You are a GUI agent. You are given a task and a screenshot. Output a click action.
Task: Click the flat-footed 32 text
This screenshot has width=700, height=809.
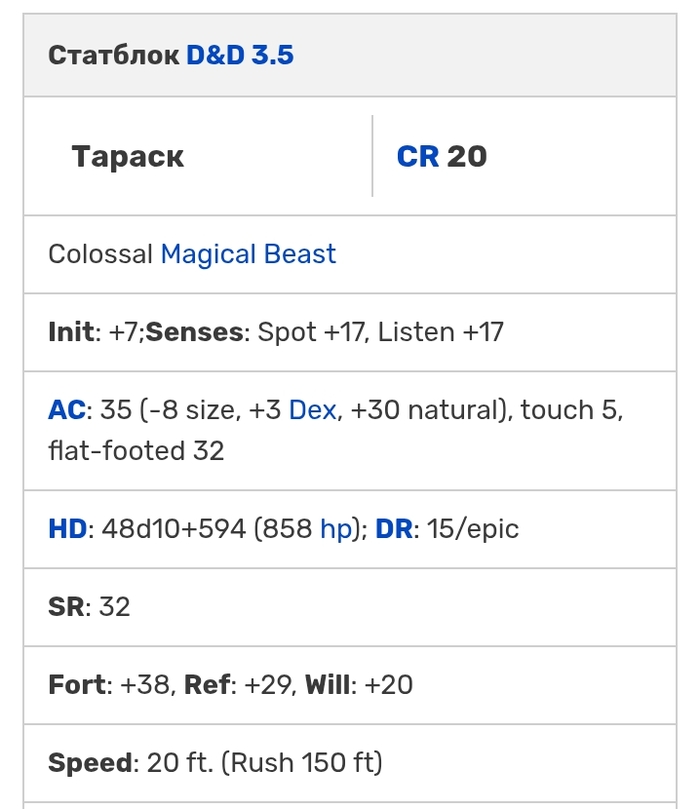coord(136,451)
